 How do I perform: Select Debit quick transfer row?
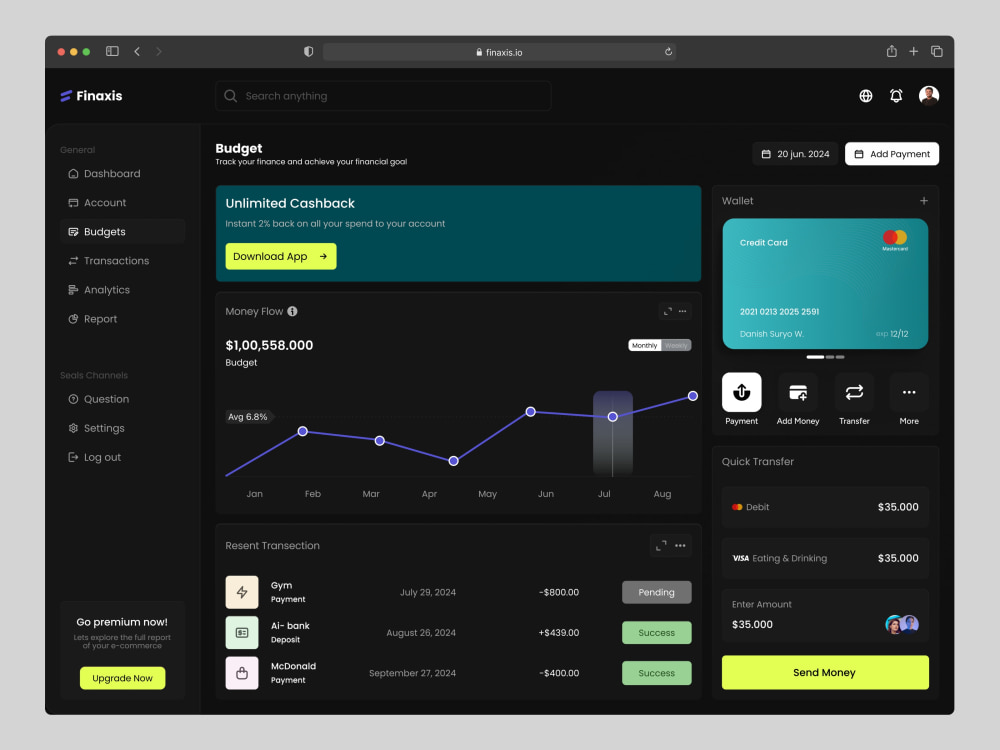825,507
